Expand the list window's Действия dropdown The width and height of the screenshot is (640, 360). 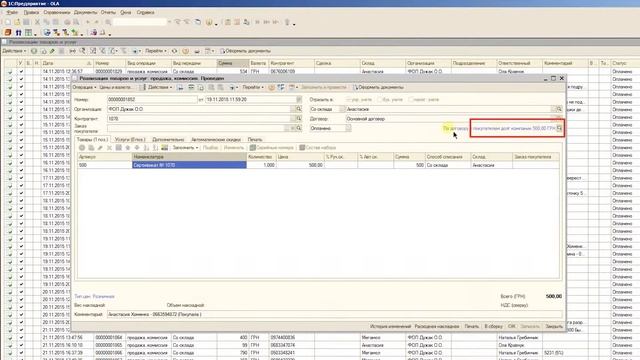(14, 51)
